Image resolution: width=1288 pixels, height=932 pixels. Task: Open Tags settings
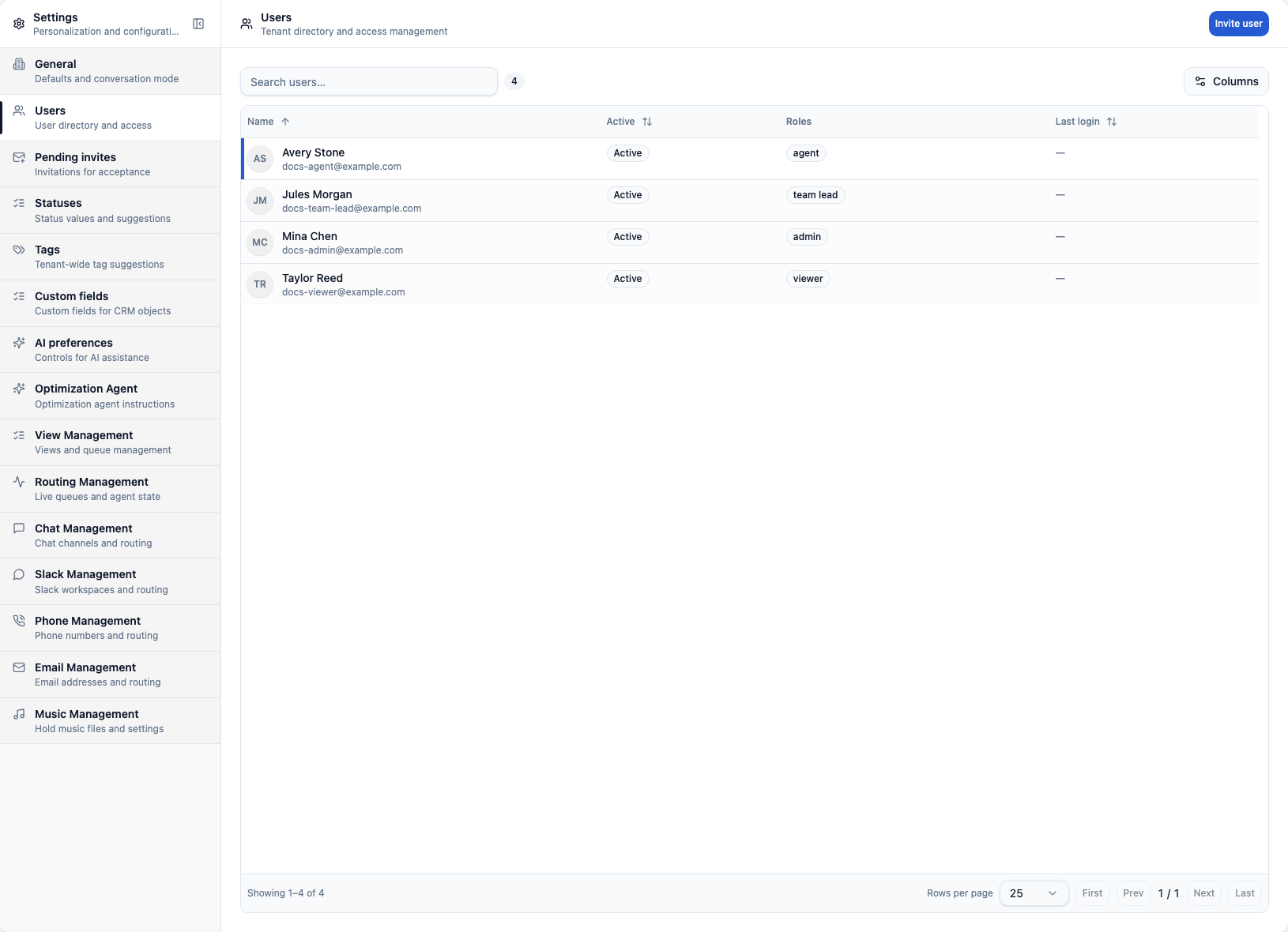click(111, 257)
